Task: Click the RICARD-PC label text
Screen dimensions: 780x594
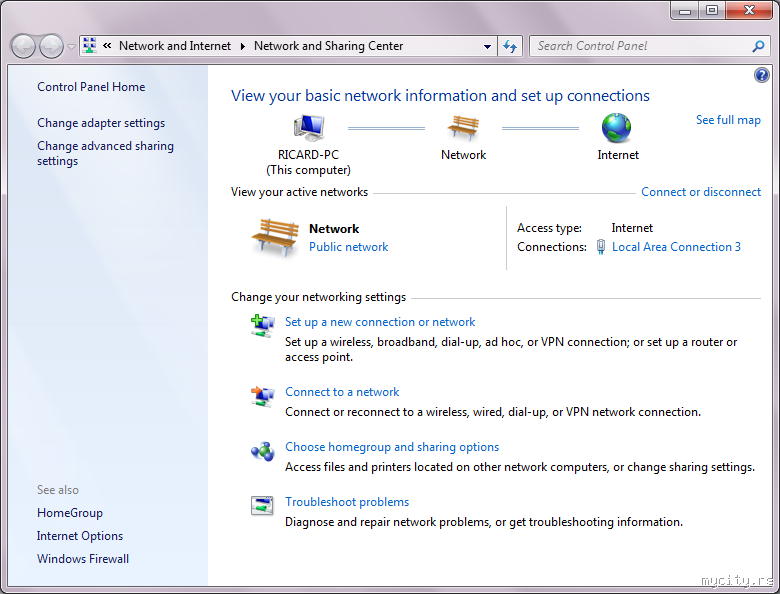Action: [308, 155]
